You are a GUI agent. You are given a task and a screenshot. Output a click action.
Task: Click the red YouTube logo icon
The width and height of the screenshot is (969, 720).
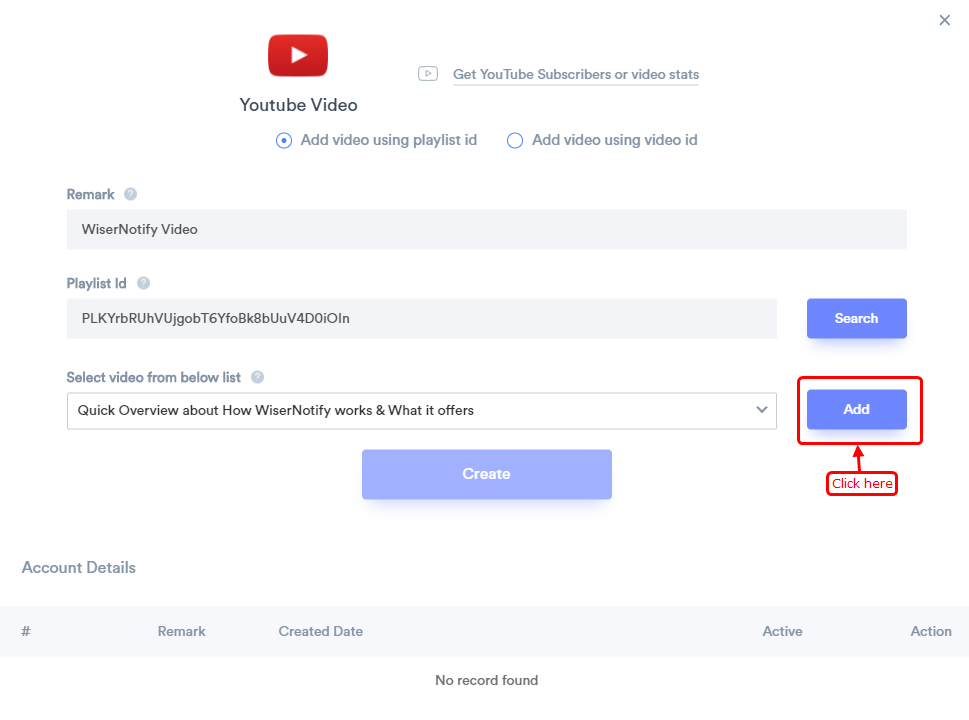pyautogui.click(x=298, y=56)
